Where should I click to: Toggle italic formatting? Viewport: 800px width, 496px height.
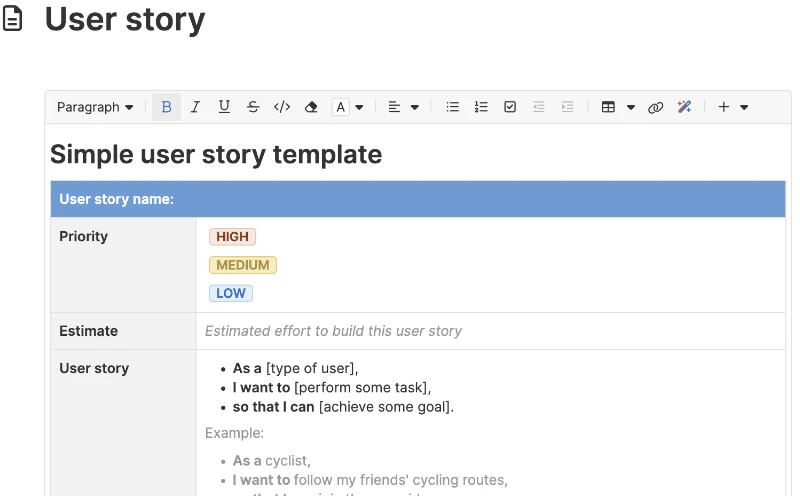(x=195, y=107)
